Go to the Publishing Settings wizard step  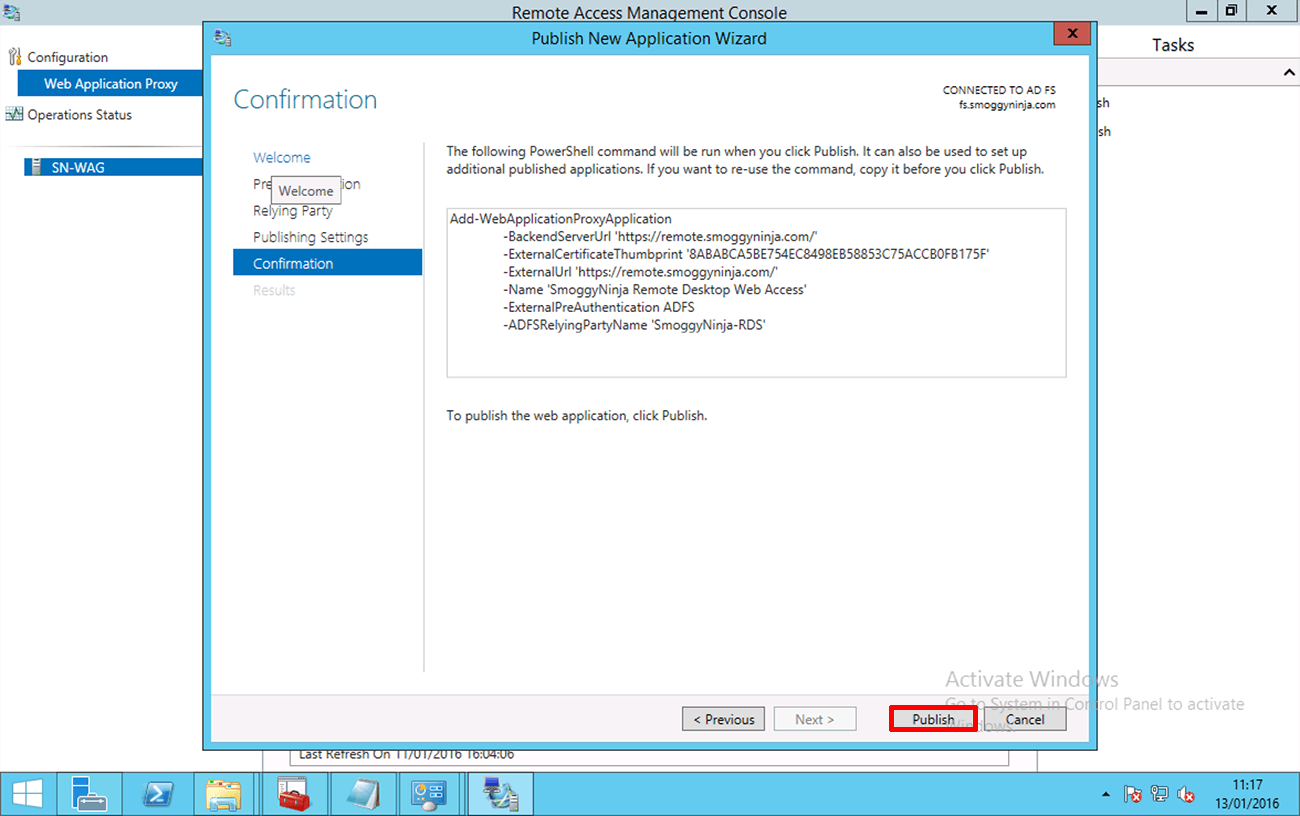pos(310,237)
